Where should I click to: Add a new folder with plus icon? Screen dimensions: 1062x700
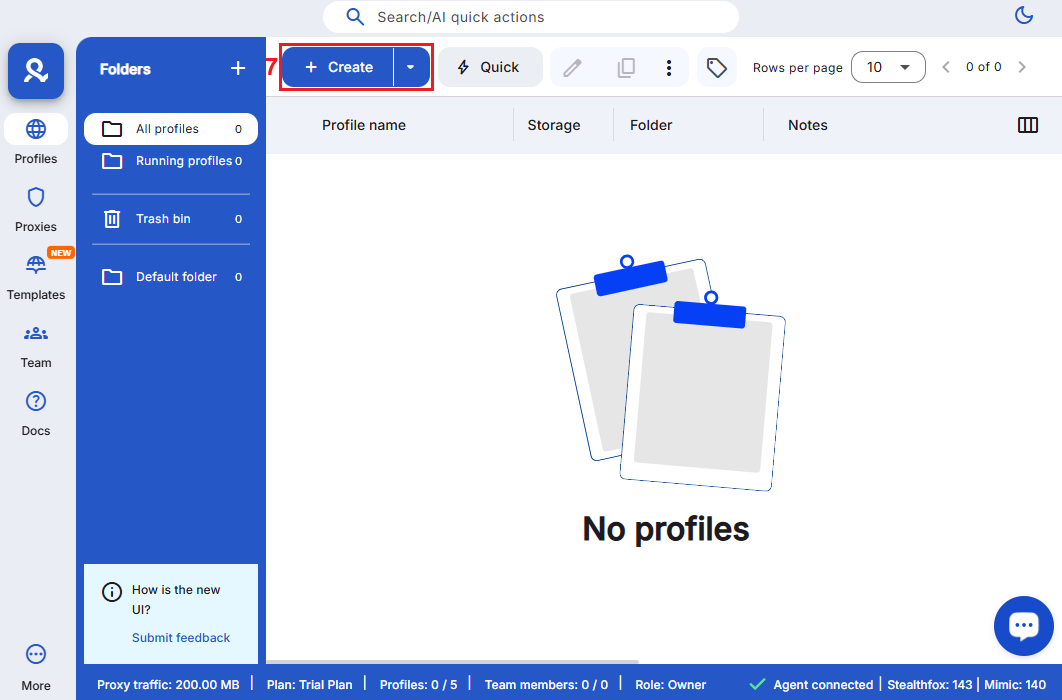[x=238, y=68]
